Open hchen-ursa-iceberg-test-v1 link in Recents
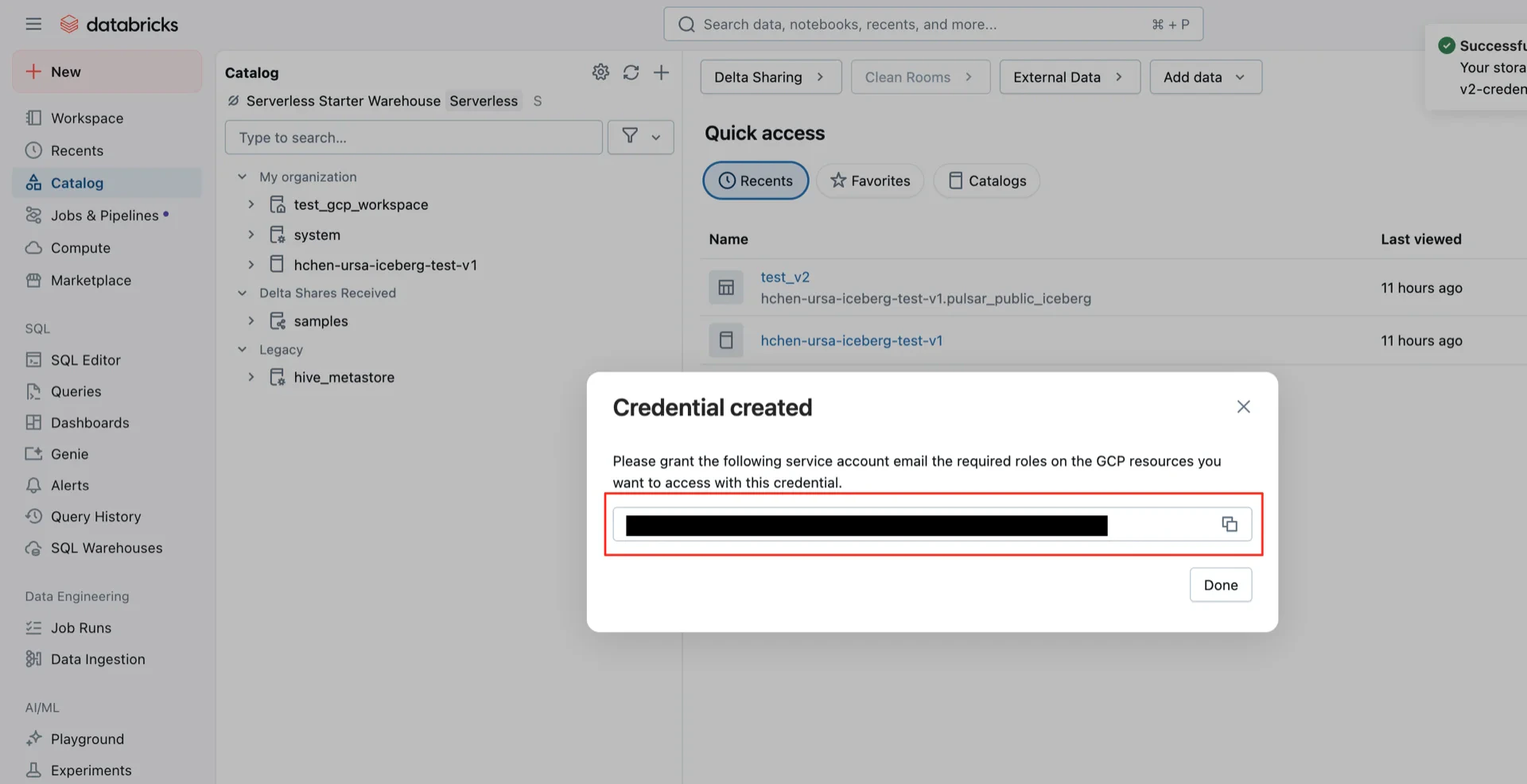This screenshot has width=1527, height=784. coord(852,340)
